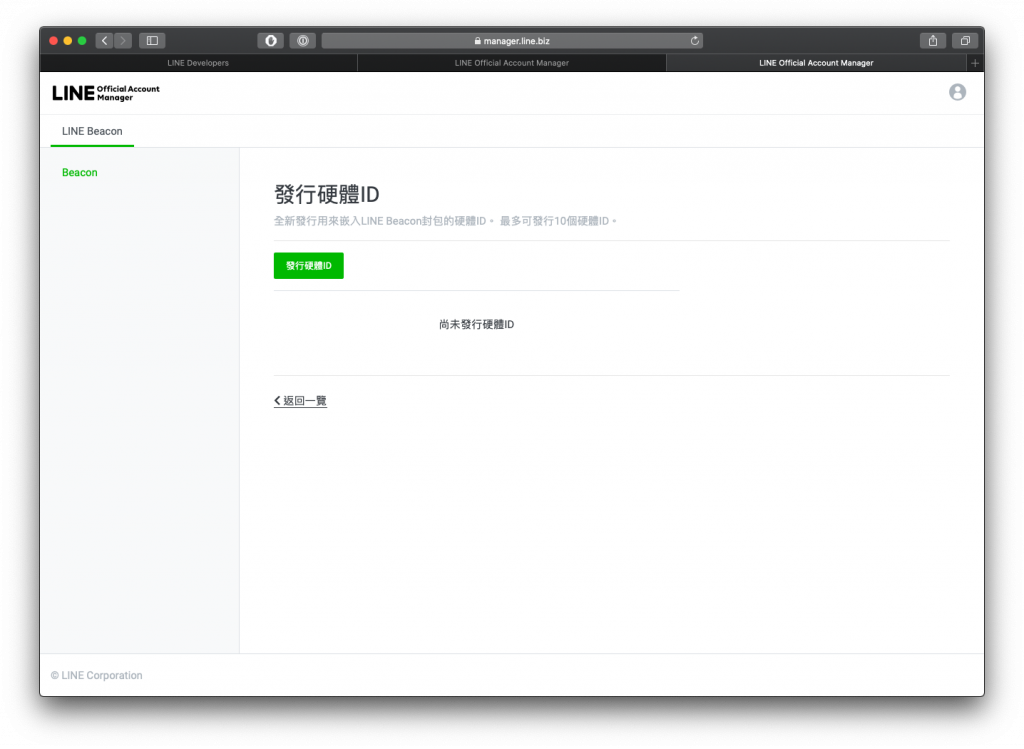1024x749 pixels.
Task: Minimize the Safari window with yellow button
Action: (67, 40)
